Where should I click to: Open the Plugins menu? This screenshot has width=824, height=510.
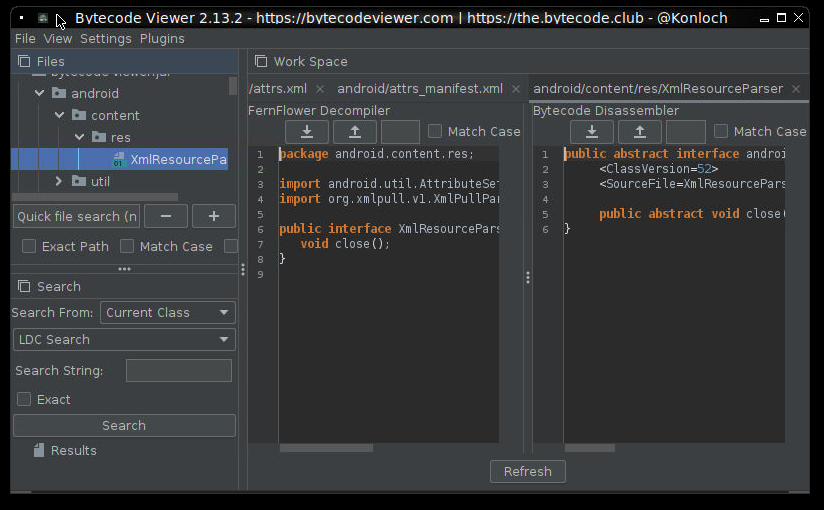[162, 39]
